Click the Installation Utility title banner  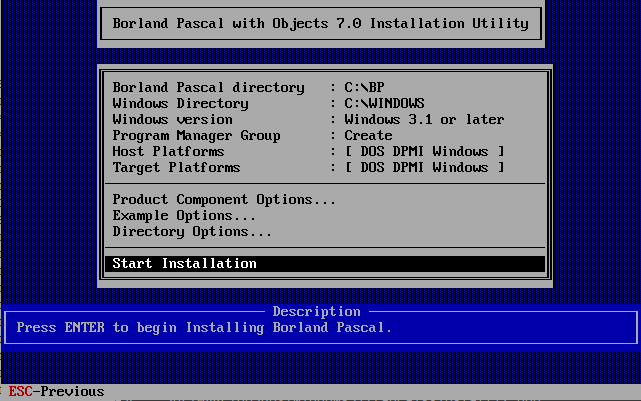pos(320,23)
